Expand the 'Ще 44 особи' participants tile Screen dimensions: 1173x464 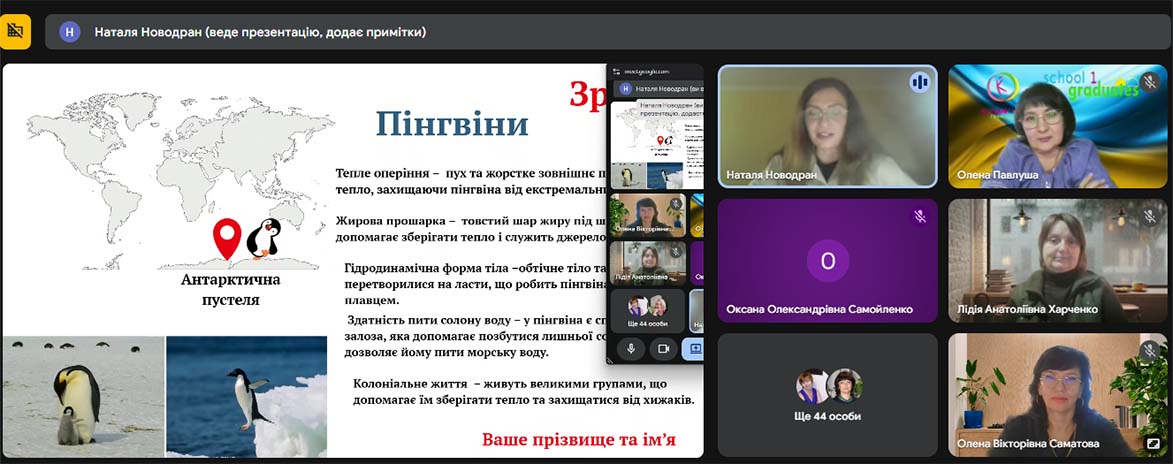click(x=827, y=395)
